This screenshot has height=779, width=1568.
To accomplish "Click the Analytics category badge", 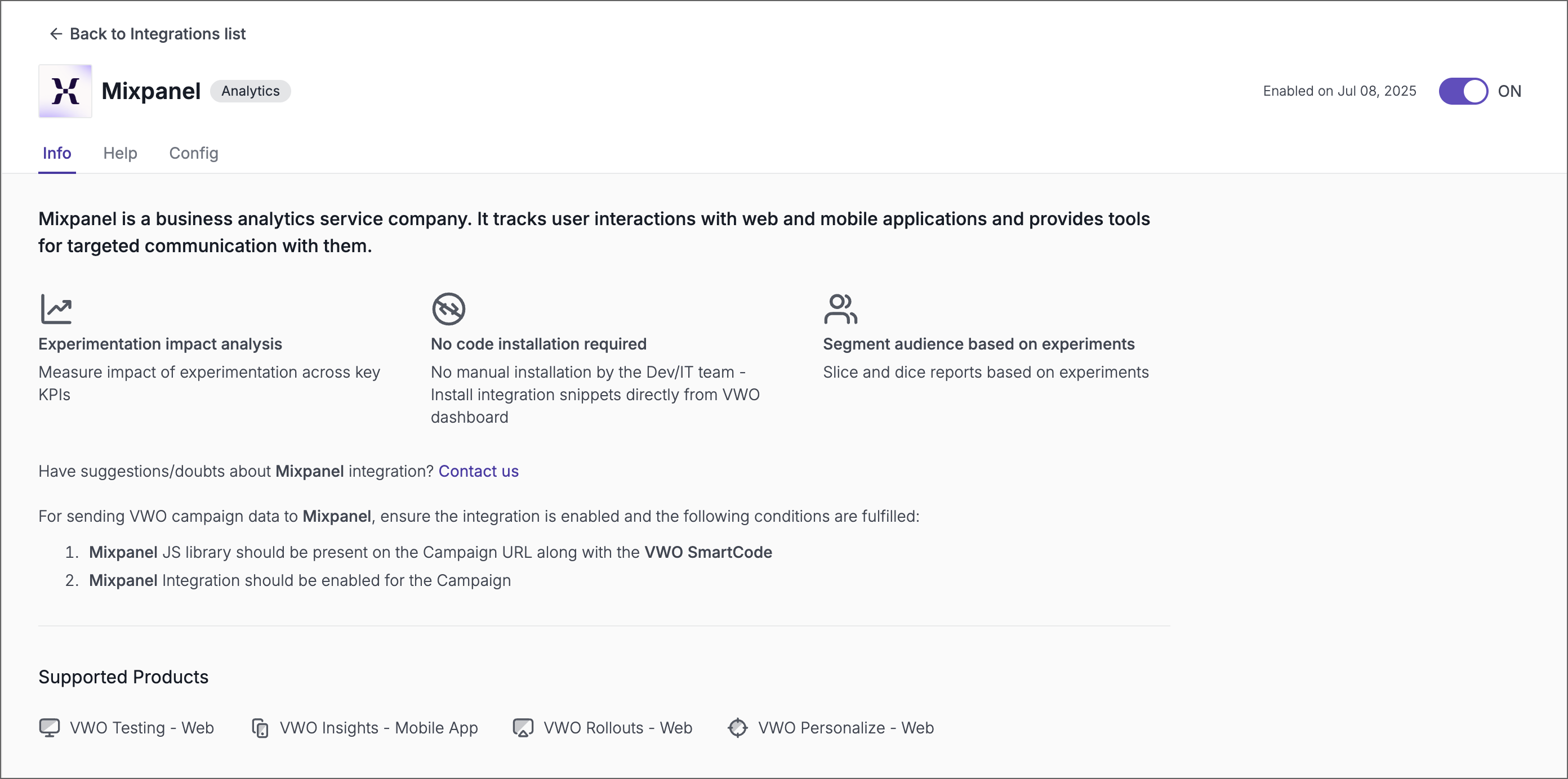I will [x=250, y=91].
